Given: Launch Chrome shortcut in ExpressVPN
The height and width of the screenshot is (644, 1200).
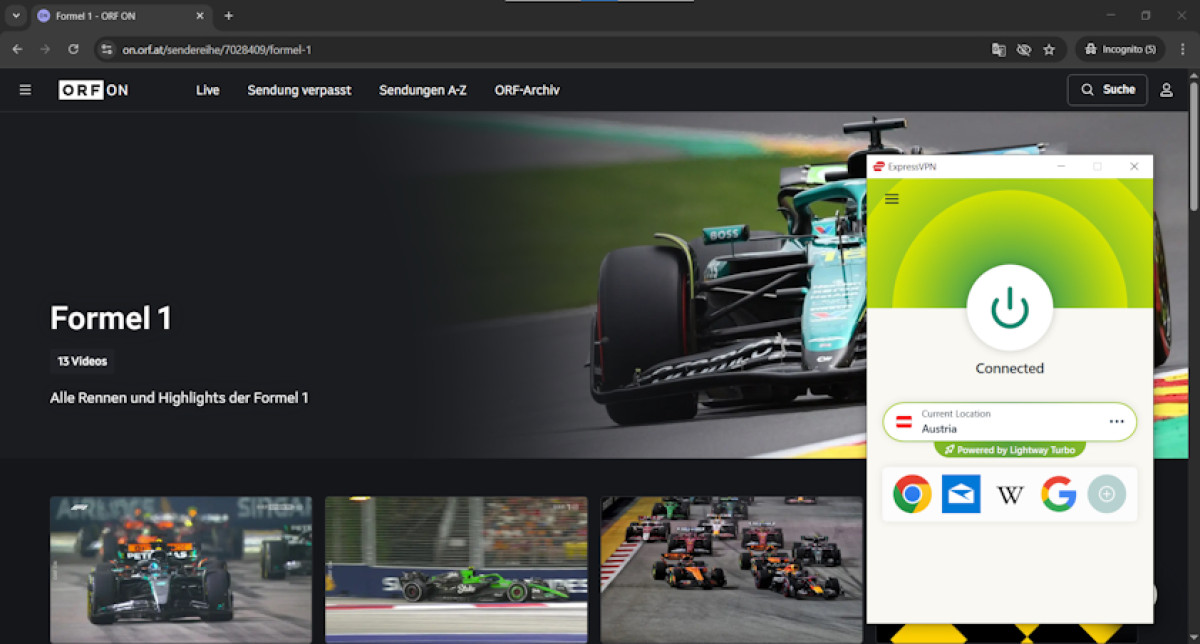Looking at the screenshot, I should pyautogui.click(x=912, y=494).
